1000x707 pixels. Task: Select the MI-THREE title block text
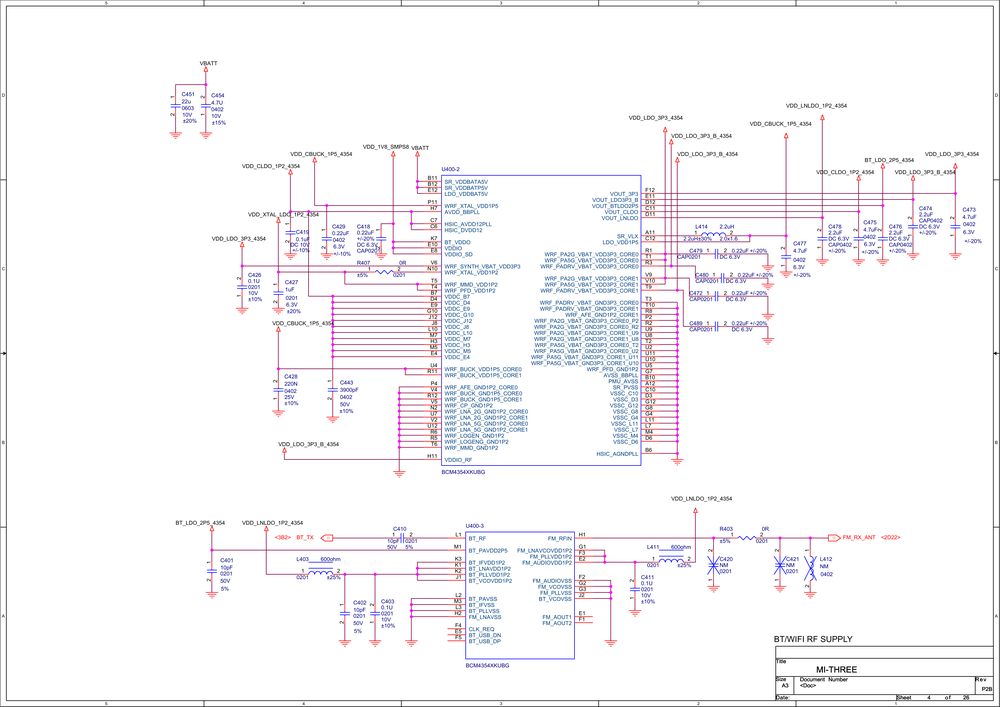837,670
